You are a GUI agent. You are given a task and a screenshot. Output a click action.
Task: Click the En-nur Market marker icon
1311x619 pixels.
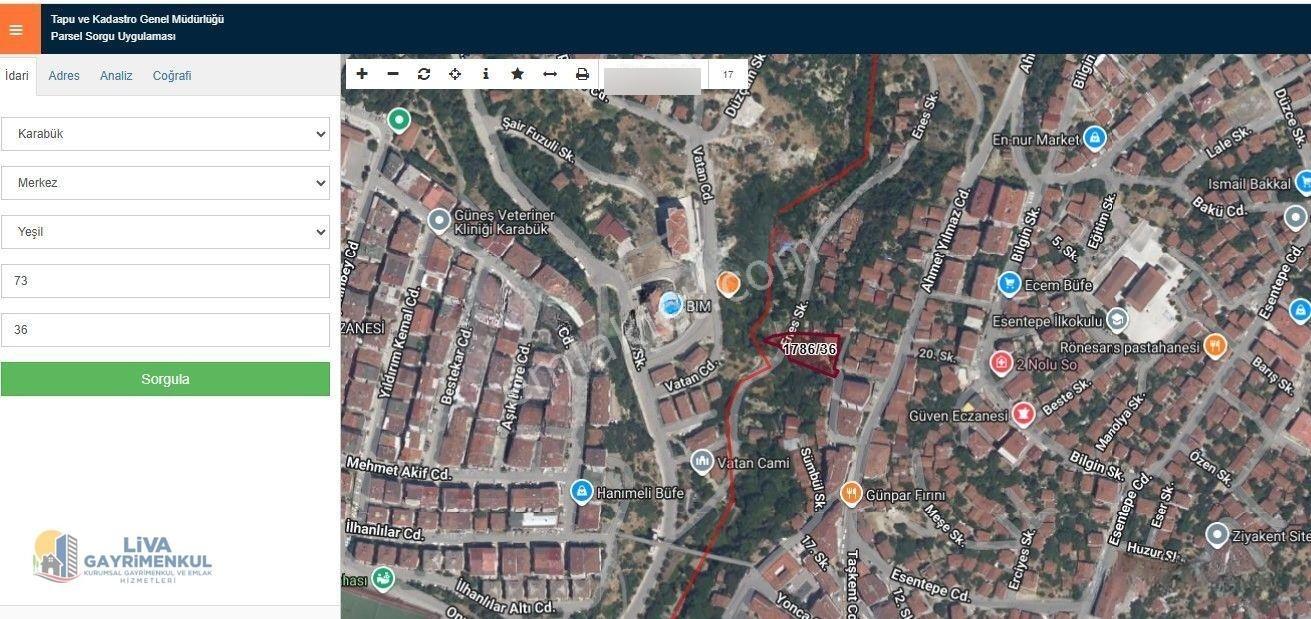[x=1094, y=137]
